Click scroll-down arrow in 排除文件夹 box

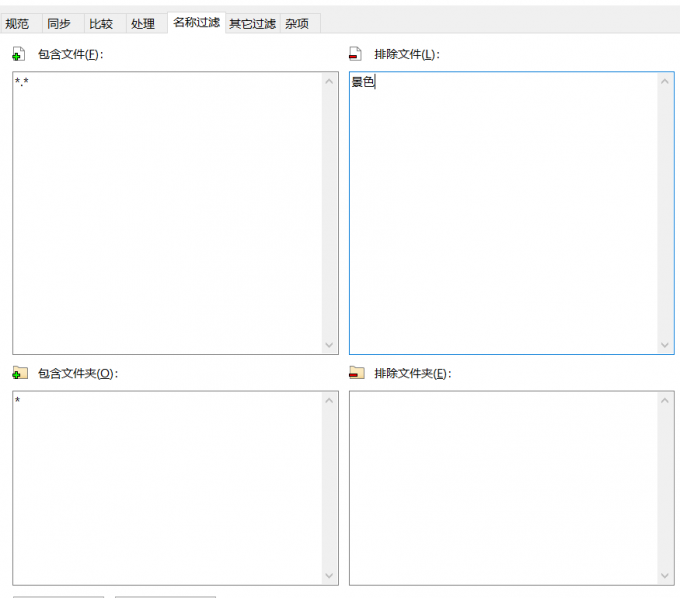click(666, 576)
